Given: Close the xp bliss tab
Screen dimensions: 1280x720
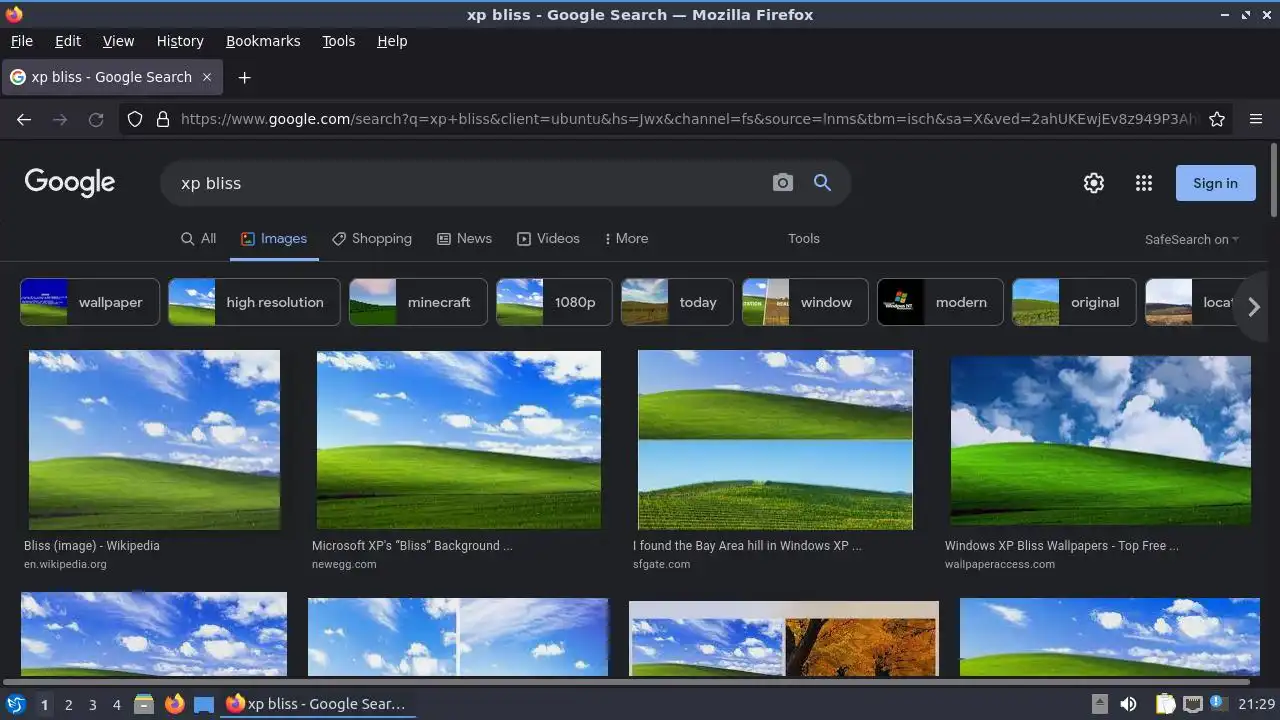Looking at the screenshot, I should [x=207, y=77].
